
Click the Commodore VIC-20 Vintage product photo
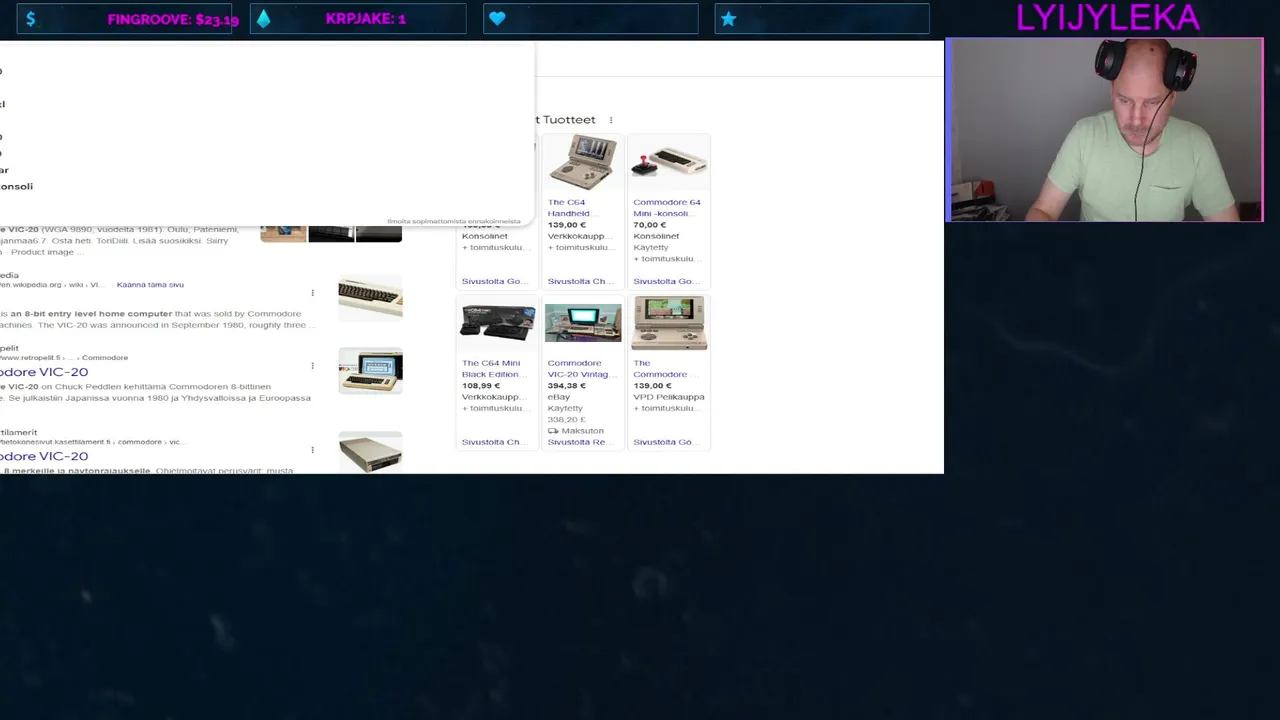click(583, 323)
